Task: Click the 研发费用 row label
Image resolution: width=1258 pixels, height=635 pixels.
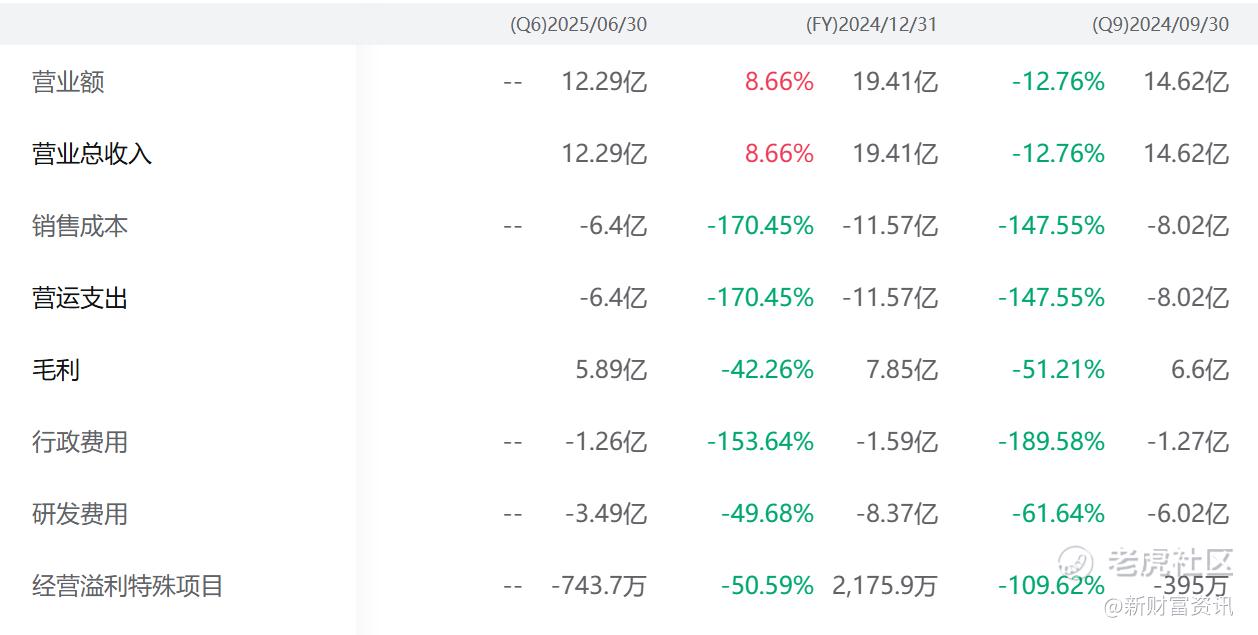Action: (80, 514)
